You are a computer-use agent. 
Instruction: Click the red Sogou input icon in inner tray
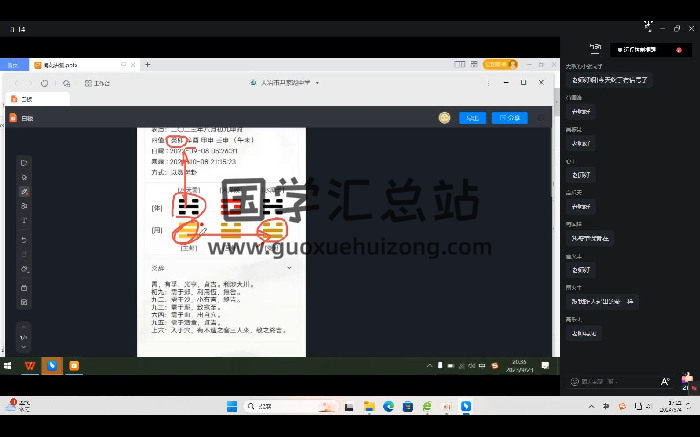click(x=494, y=366)
